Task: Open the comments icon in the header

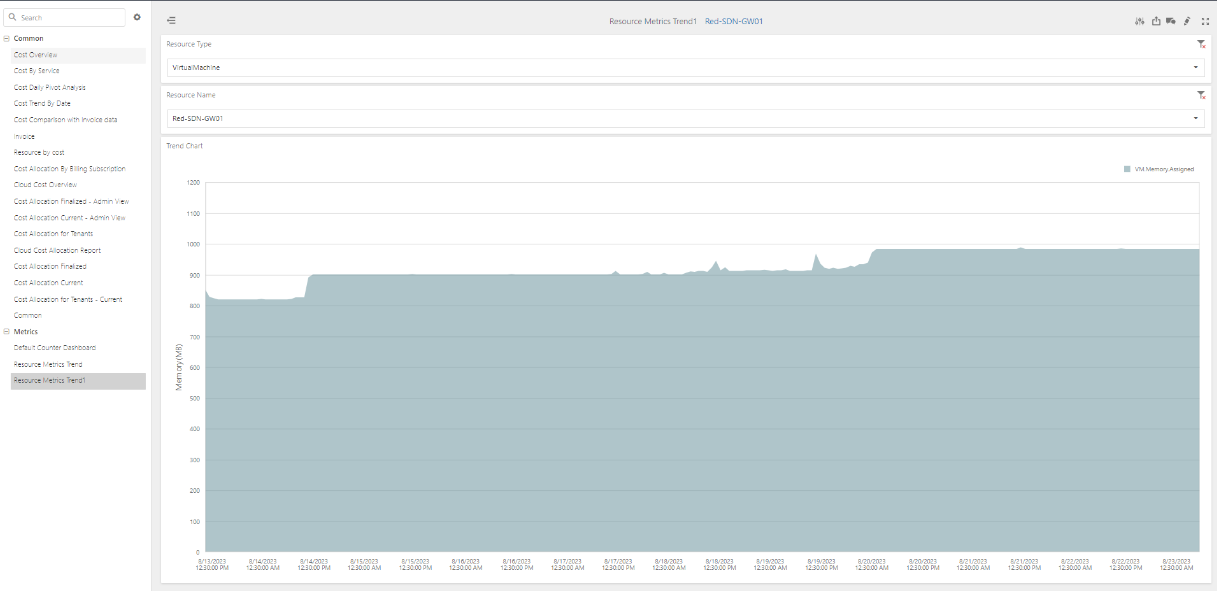Action: pyautogui.click(x=1170, y=20)
